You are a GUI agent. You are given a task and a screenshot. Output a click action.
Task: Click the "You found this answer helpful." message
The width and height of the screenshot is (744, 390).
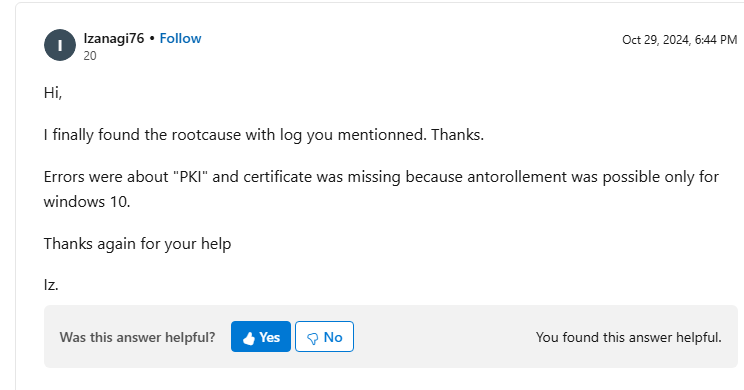(629, 337)
